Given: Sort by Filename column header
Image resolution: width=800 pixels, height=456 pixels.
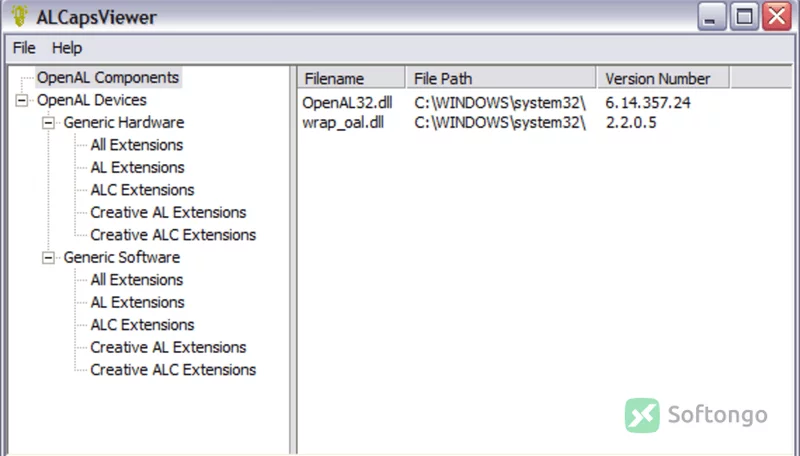Looking at the screenshot, I should point(351,78).
